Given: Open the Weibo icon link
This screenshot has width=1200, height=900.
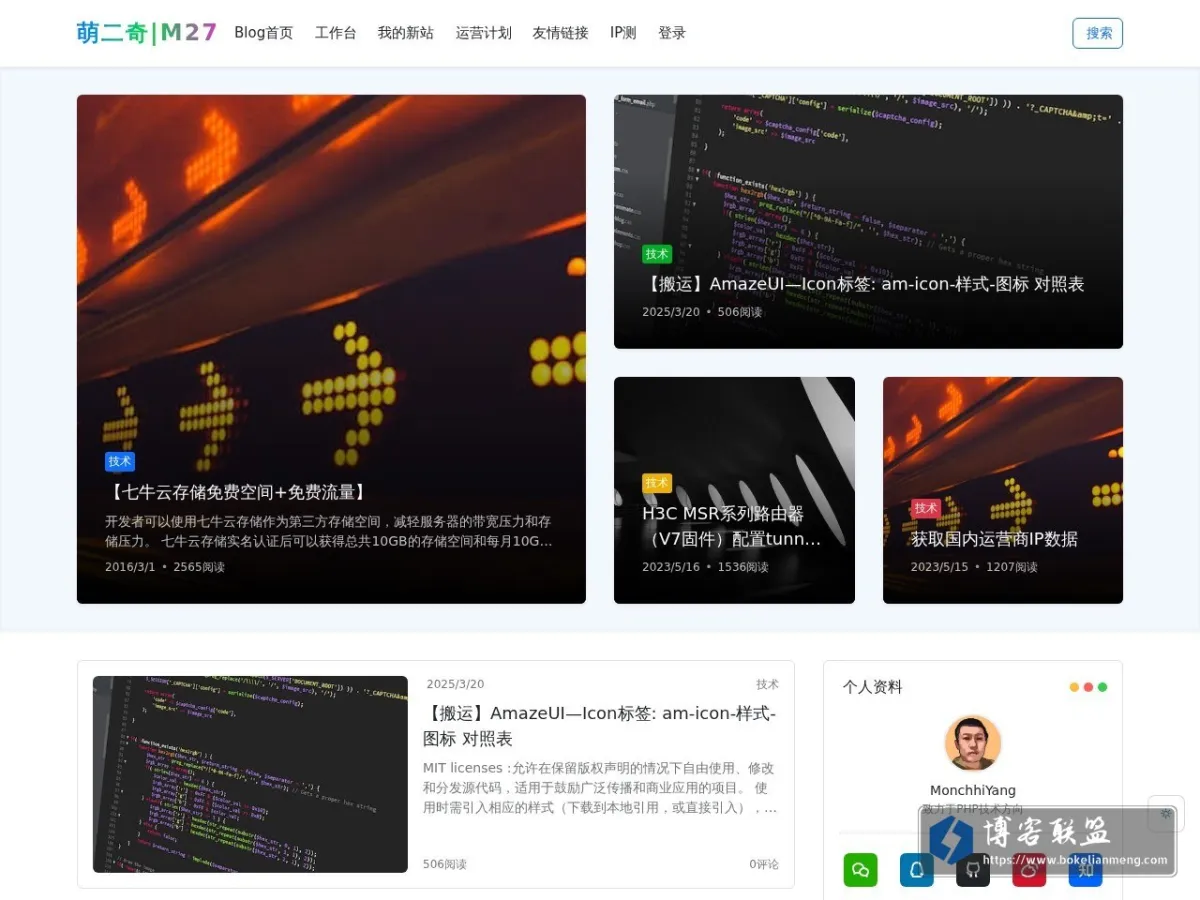Looking at the screenshot, I should point(1029,870).
